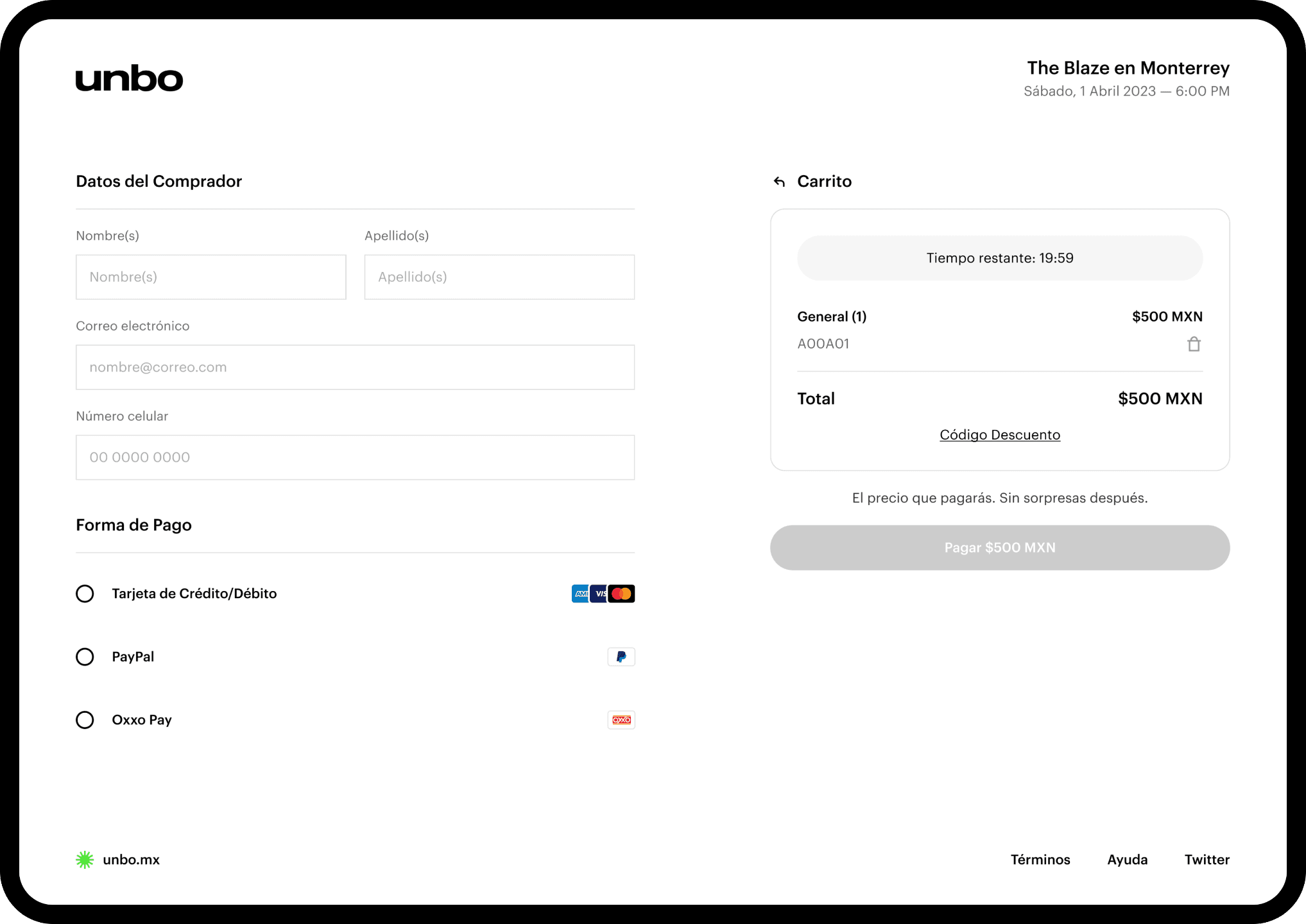Click the Número celular field
The width and height of the screenshot is (1306, 924).
tap(355, 457)
